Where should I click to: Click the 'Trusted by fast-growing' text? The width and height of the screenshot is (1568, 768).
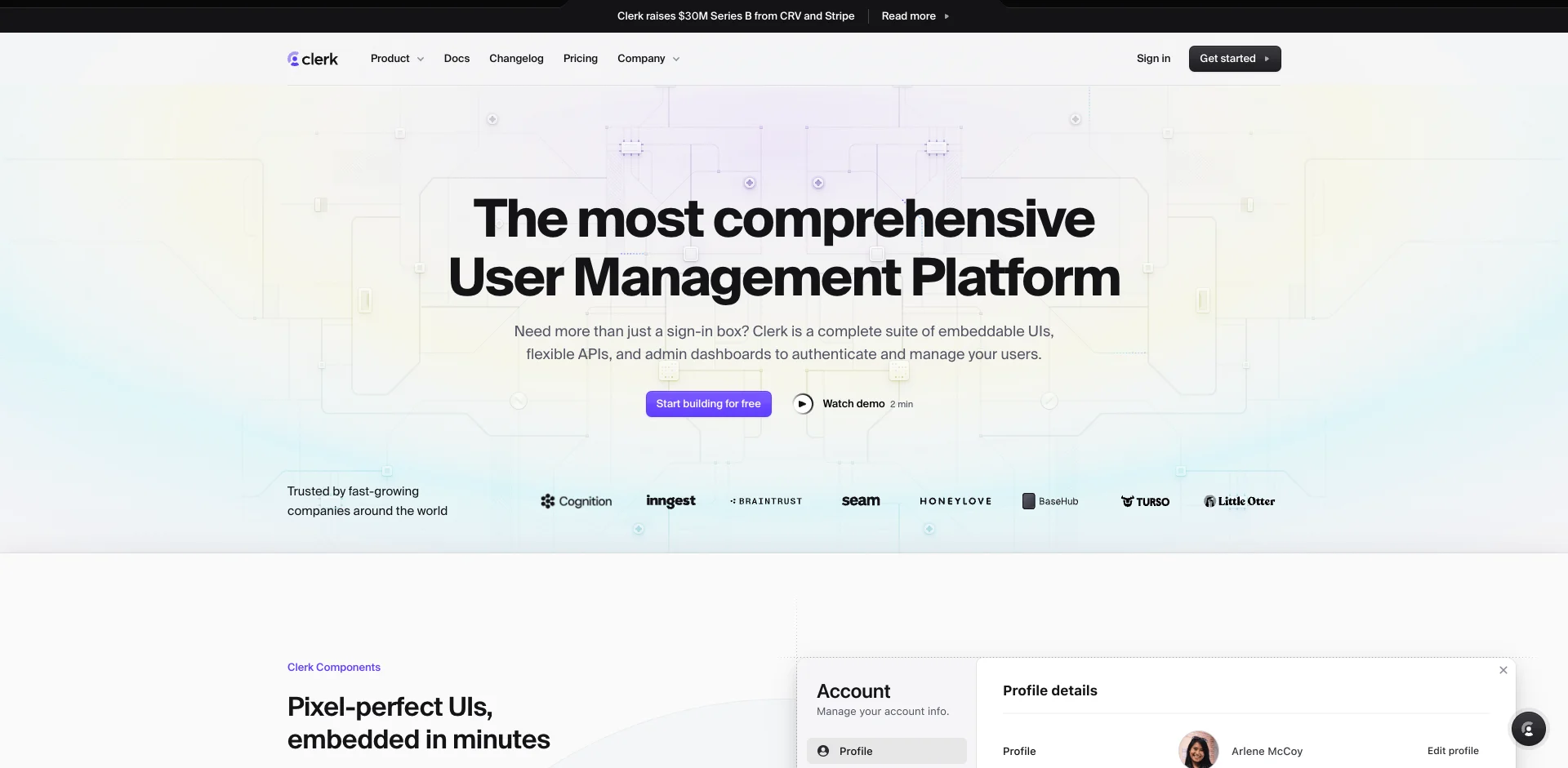coord(353,491)
